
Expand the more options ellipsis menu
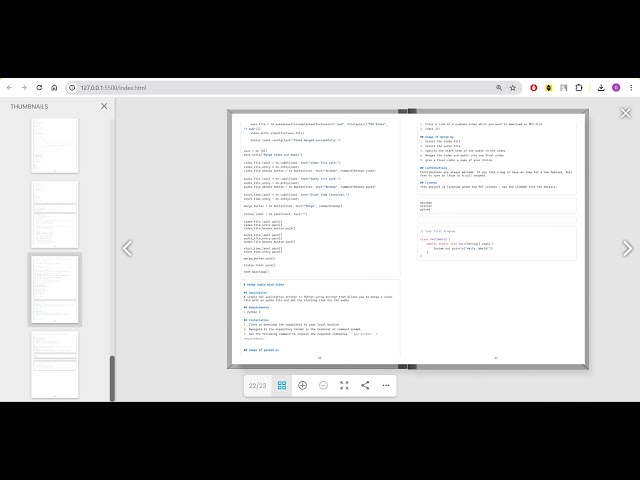[386, 385]
